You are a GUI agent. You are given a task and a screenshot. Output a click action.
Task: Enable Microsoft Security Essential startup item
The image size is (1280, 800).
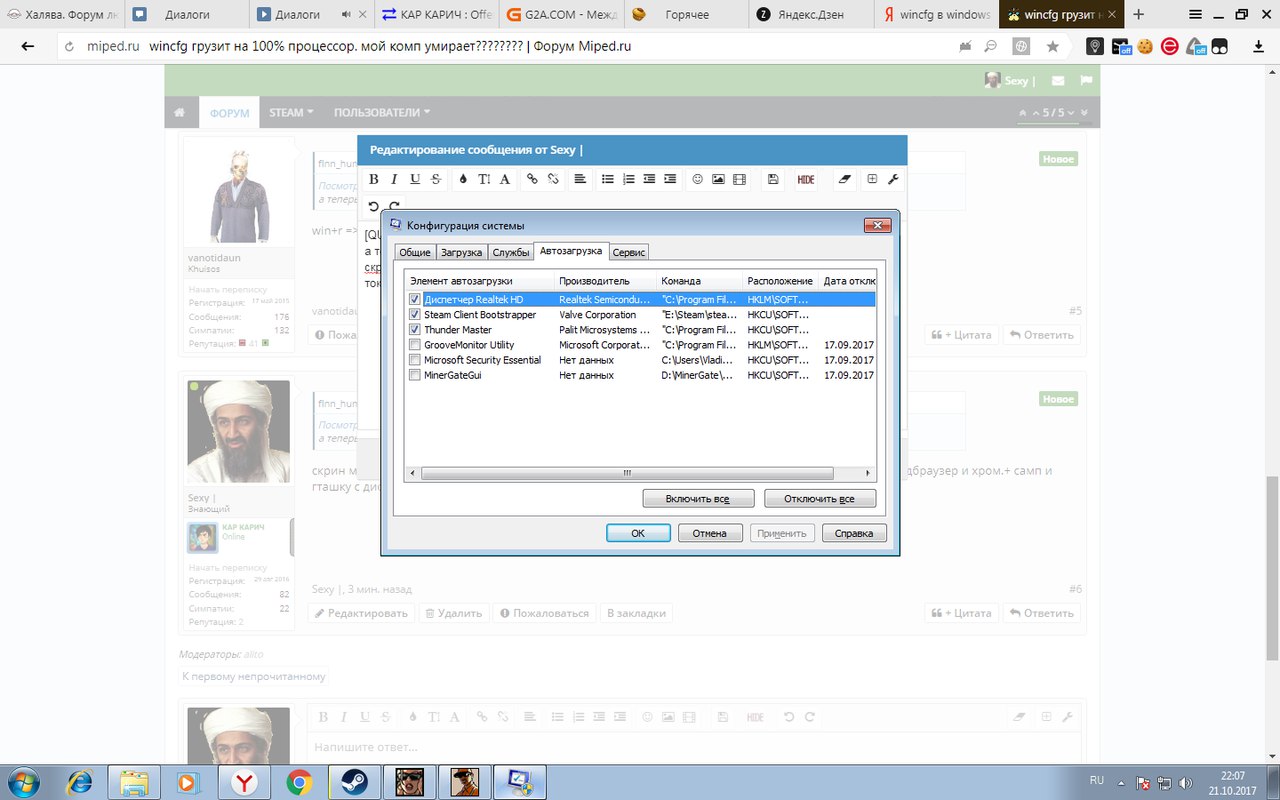[415, 359]
